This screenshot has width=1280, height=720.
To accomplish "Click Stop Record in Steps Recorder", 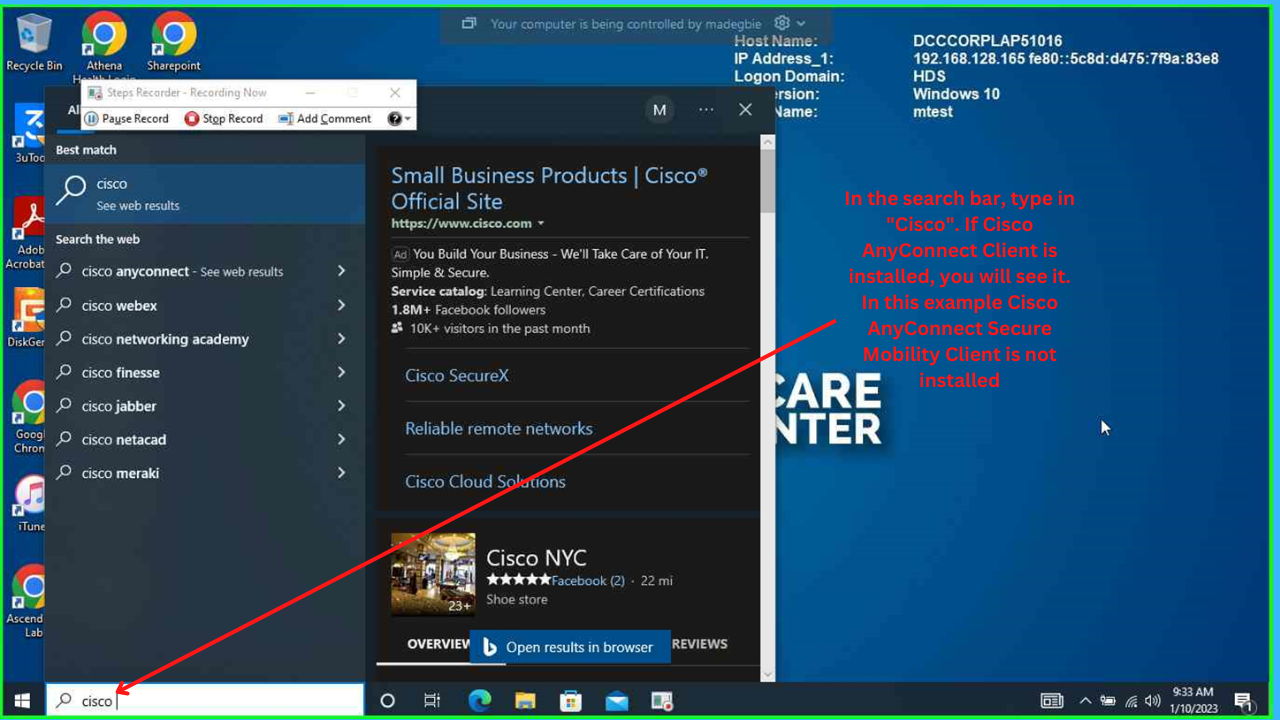I will click(x=223, y=118).
